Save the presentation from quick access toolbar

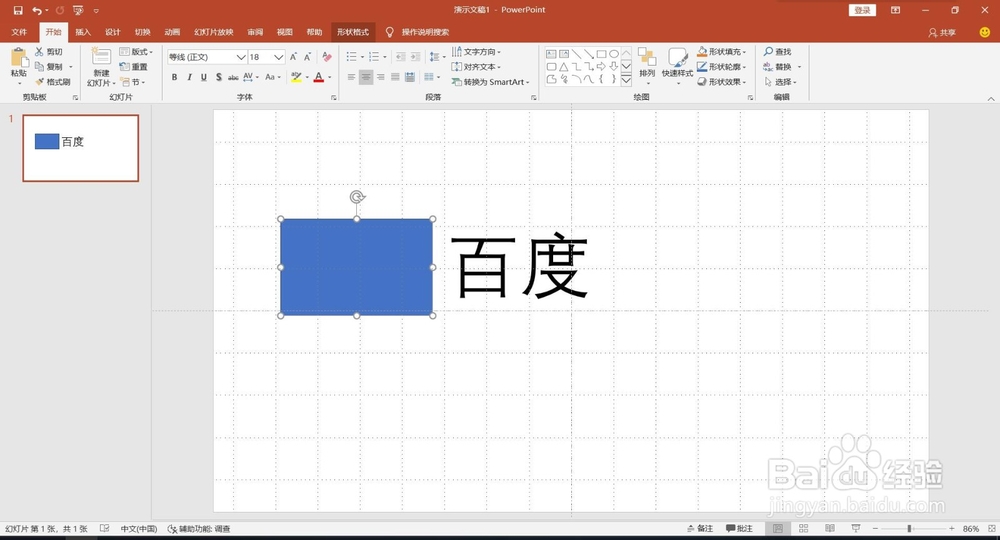point(18,10)
